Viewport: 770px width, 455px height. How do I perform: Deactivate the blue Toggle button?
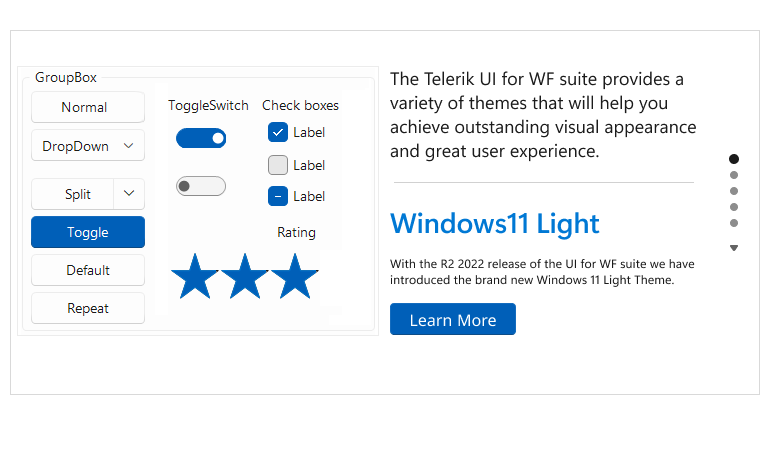[88, 232]
